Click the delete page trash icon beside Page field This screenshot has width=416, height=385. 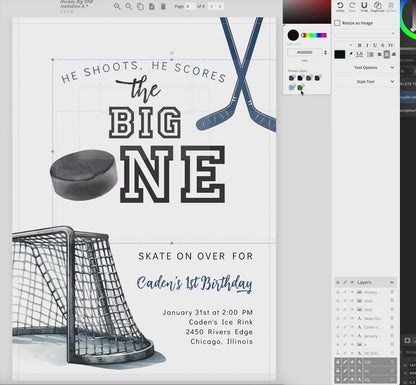[x=163, y=6]
